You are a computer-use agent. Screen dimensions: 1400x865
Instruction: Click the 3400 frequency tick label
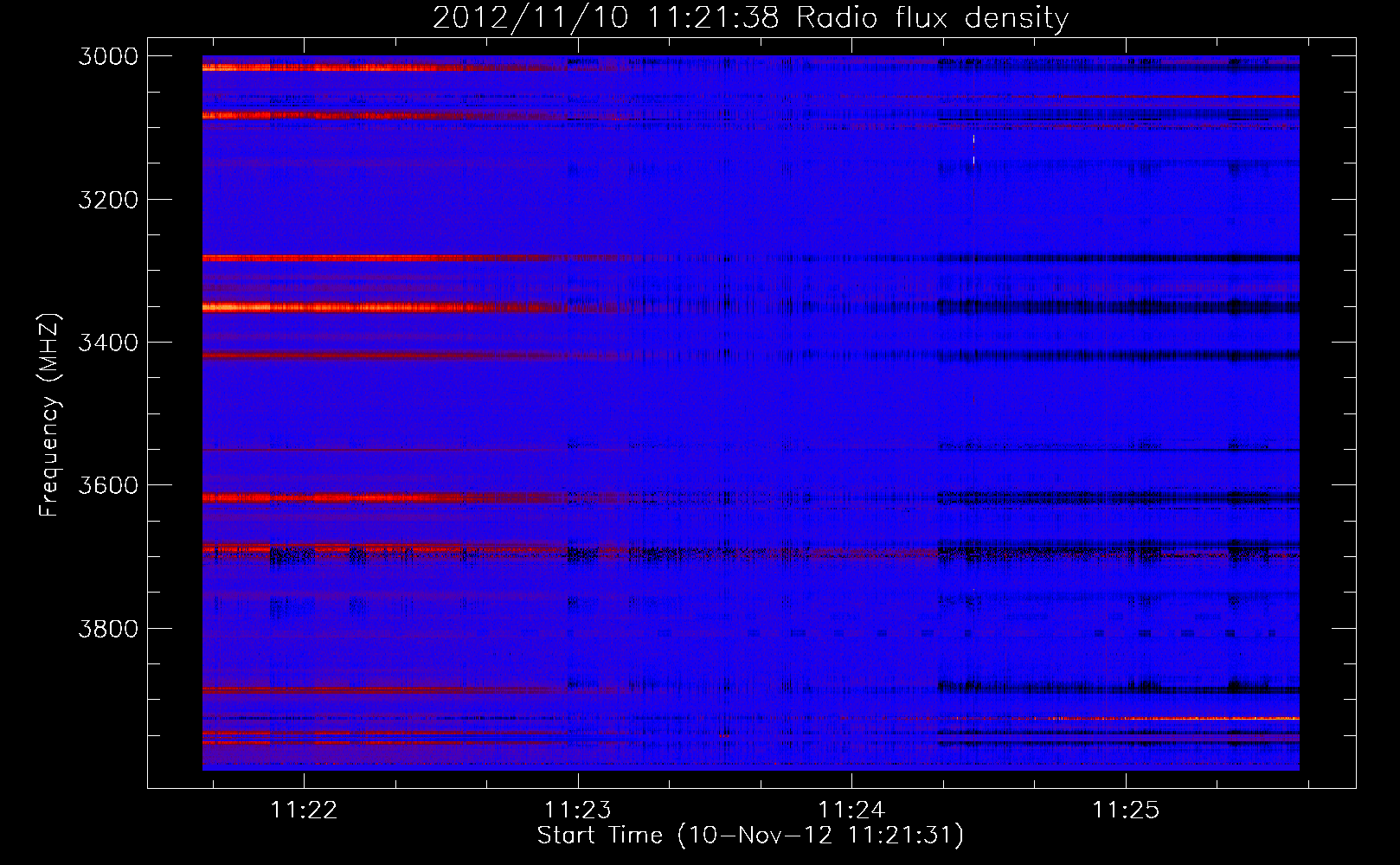pos(108,343)
